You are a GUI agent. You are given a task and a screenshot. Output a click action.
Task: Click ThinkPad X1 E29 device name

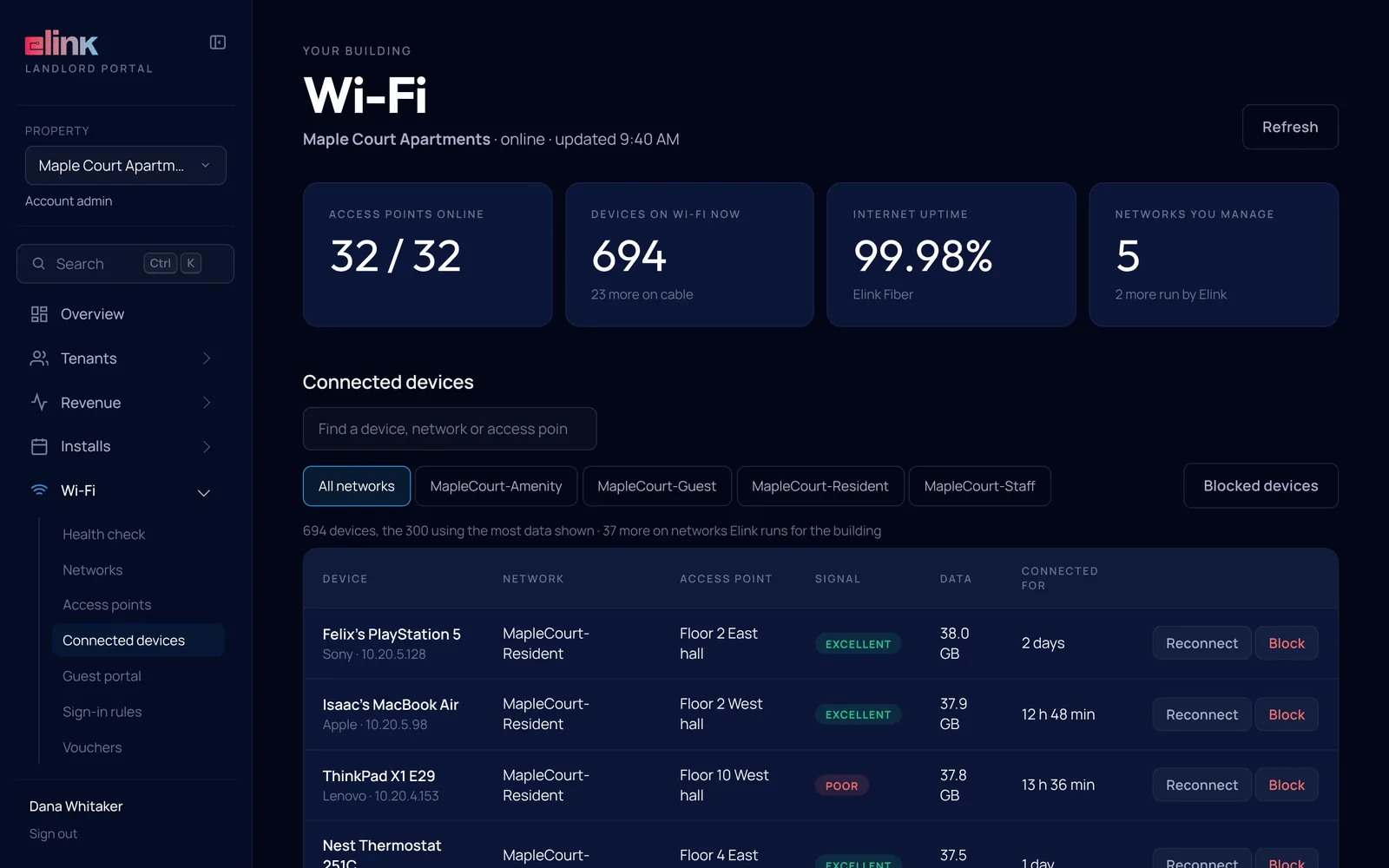coord(379,776)
